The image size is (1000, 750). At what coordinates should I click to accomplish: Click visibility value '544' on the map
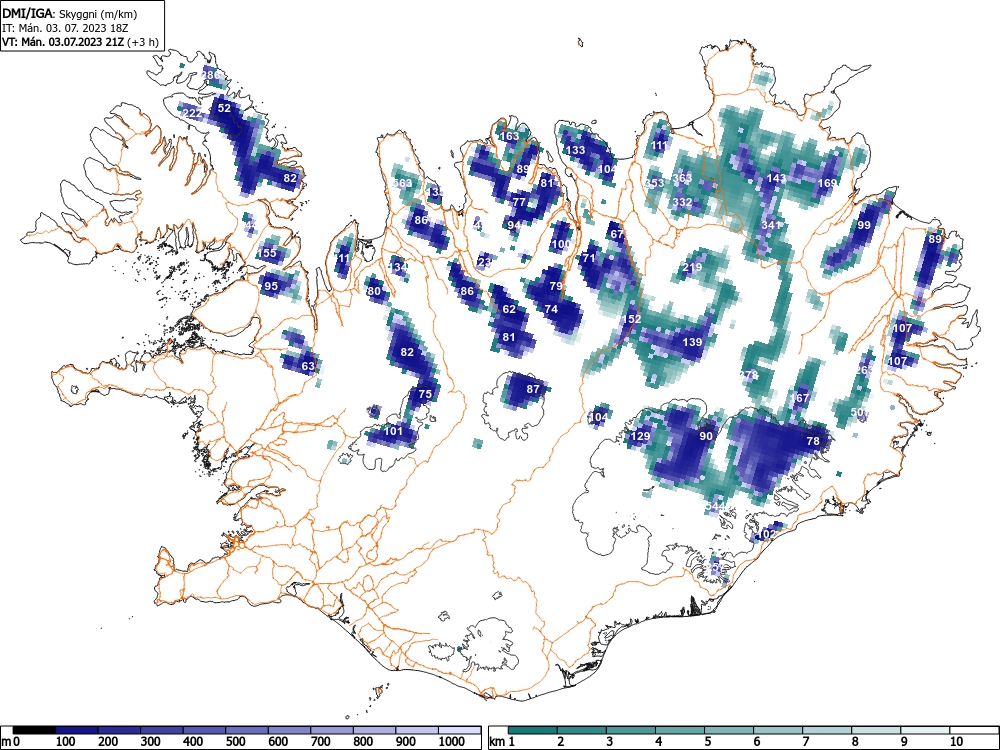(716, 506)
